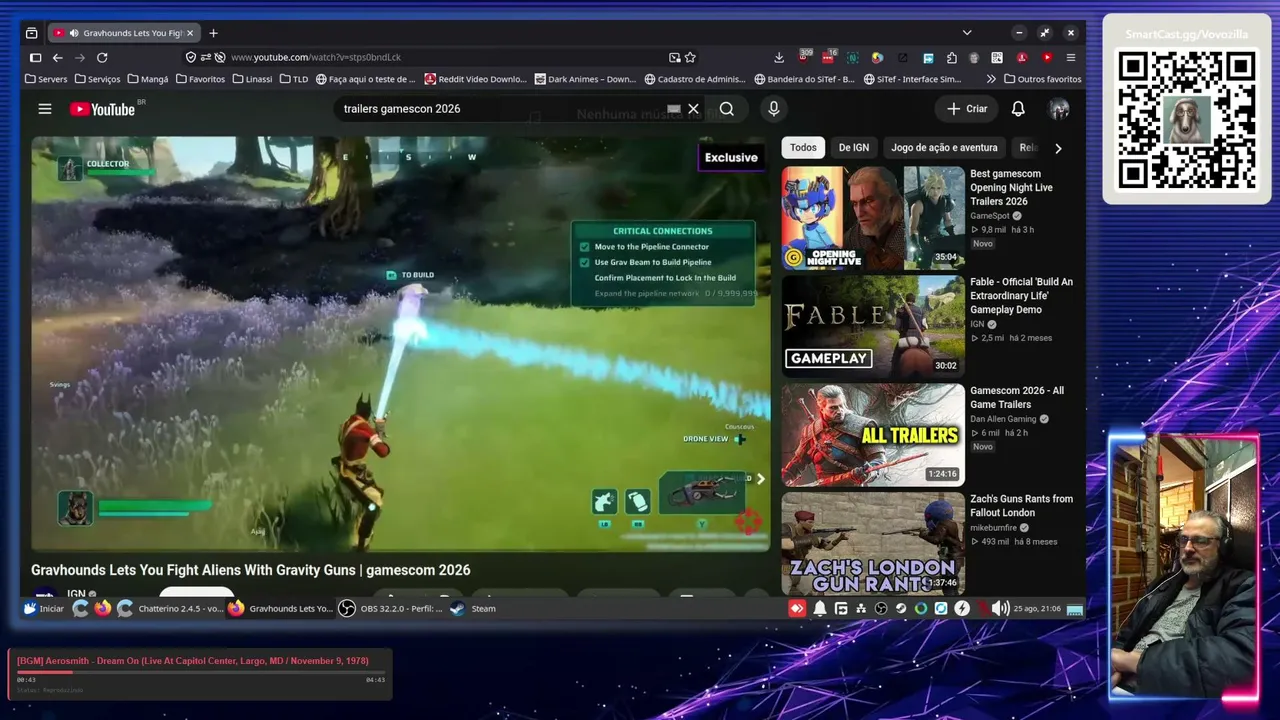Open the TLD bookmarks folder

pyautogui.click(x=294, y=79)
